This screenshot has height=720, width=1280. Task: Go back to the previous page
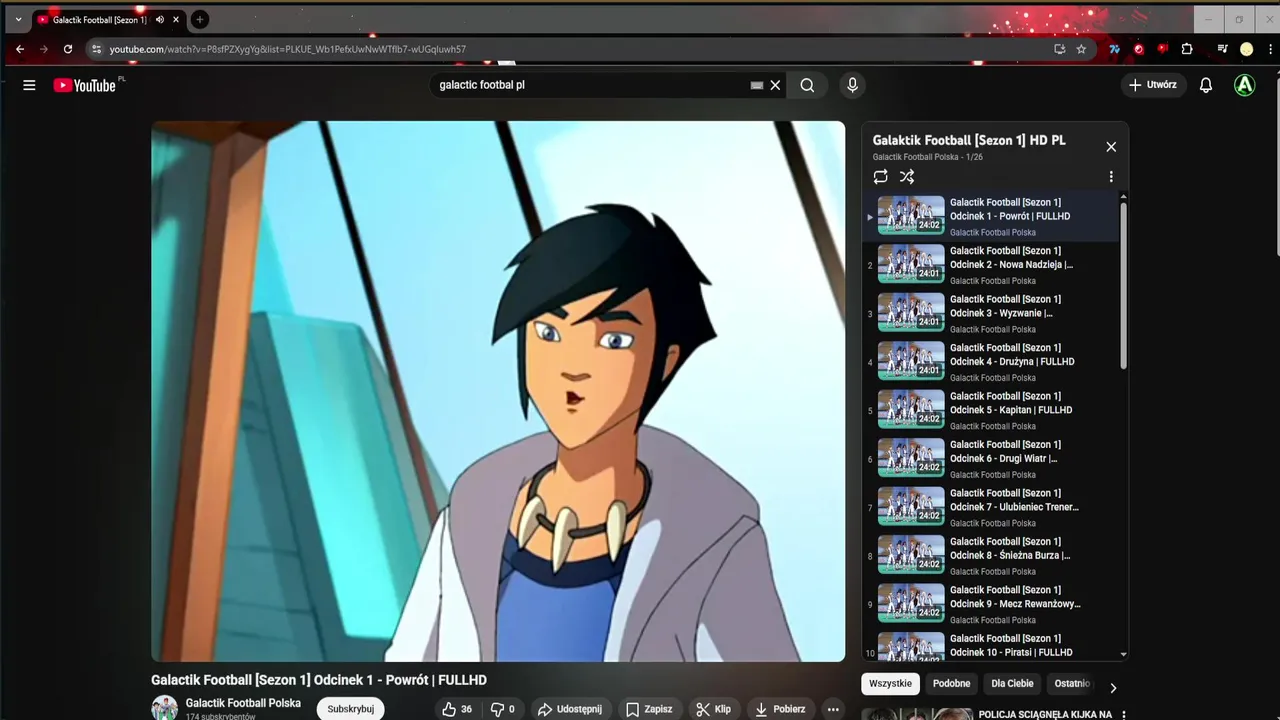(20, 49)
